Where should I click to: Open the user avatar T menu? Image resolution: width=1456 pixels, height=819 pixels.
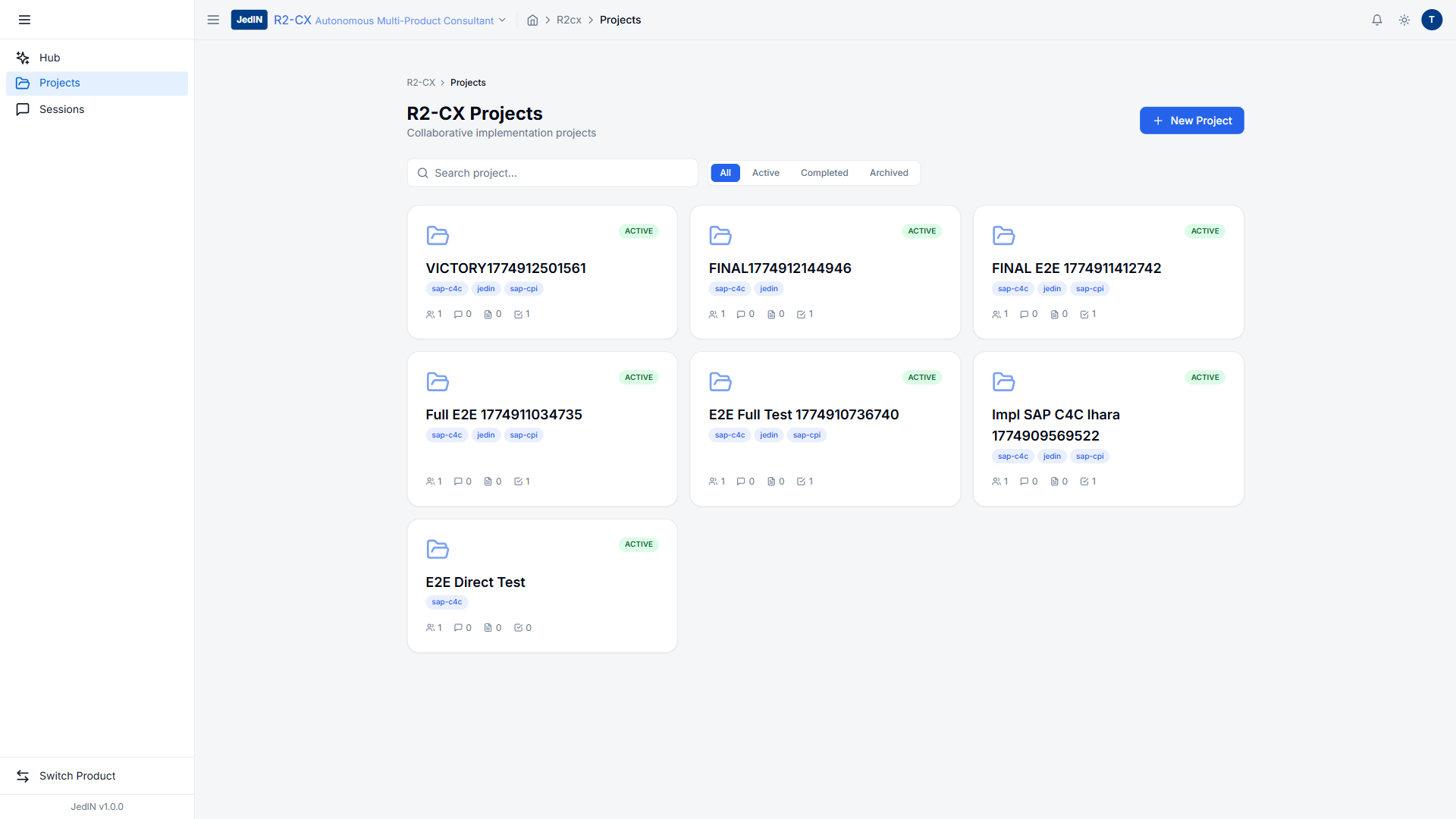click(1432, 20)
